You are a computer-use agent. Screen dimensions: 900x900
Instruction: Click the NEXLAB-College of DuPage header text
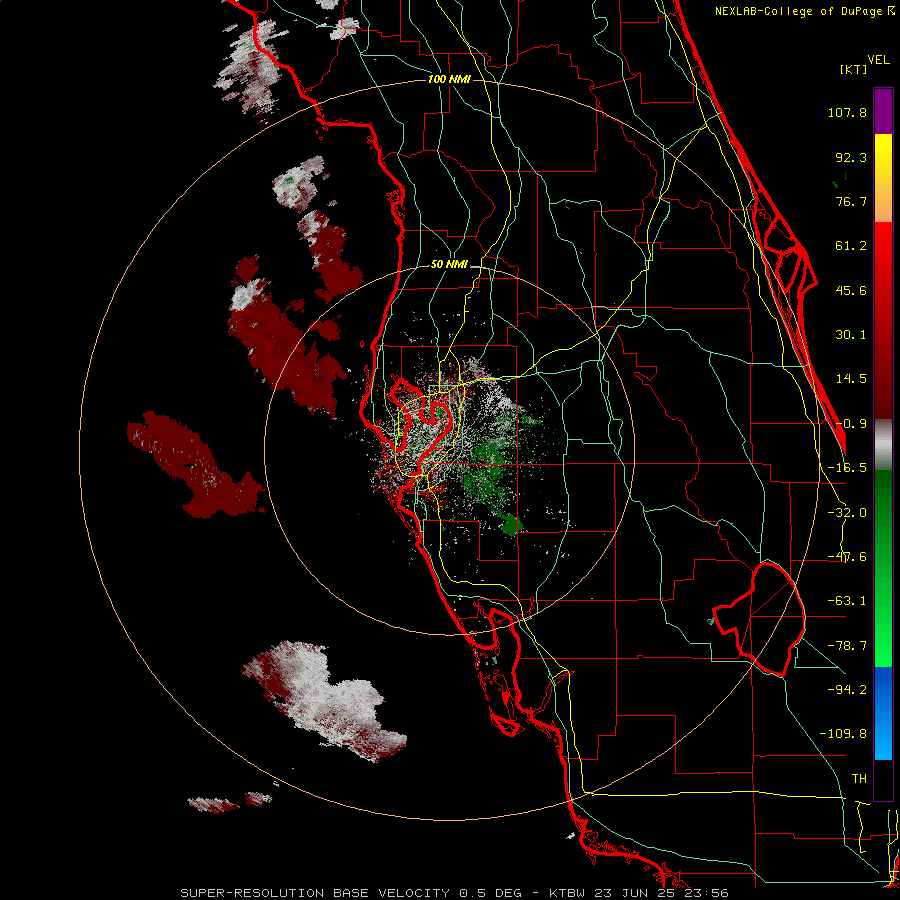[x=805, y=11]
